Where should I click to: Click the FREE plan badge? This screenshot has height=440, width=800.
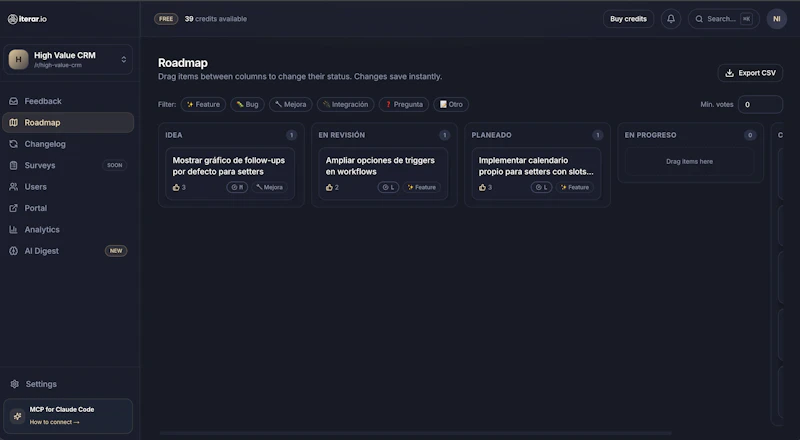click(166, 19)
